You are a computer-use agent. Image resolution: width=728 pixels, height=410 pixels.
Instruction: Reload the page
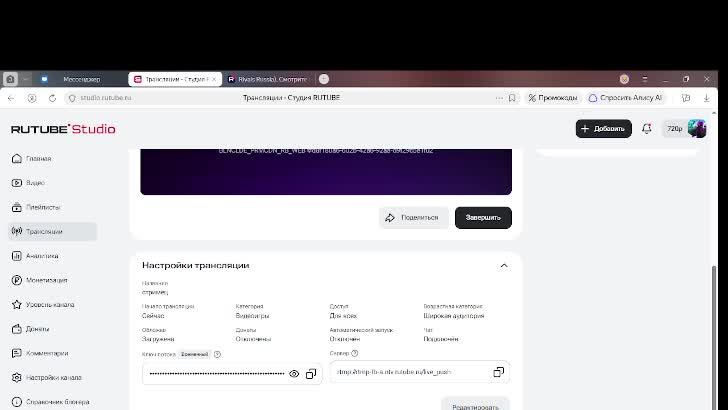[x=52, y=98]
